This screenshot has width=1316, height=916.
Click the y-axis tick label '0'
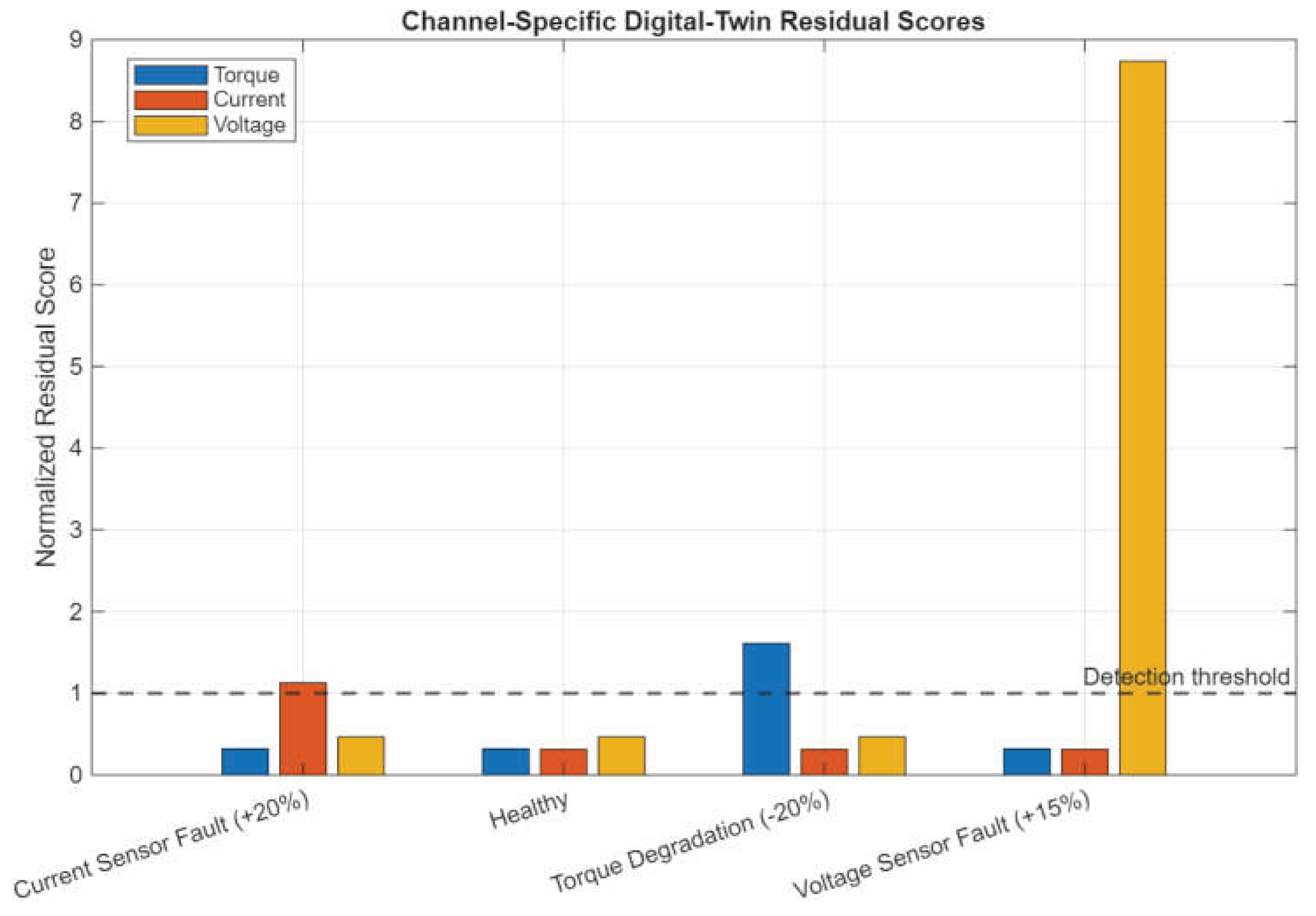[x=76, y=775]
